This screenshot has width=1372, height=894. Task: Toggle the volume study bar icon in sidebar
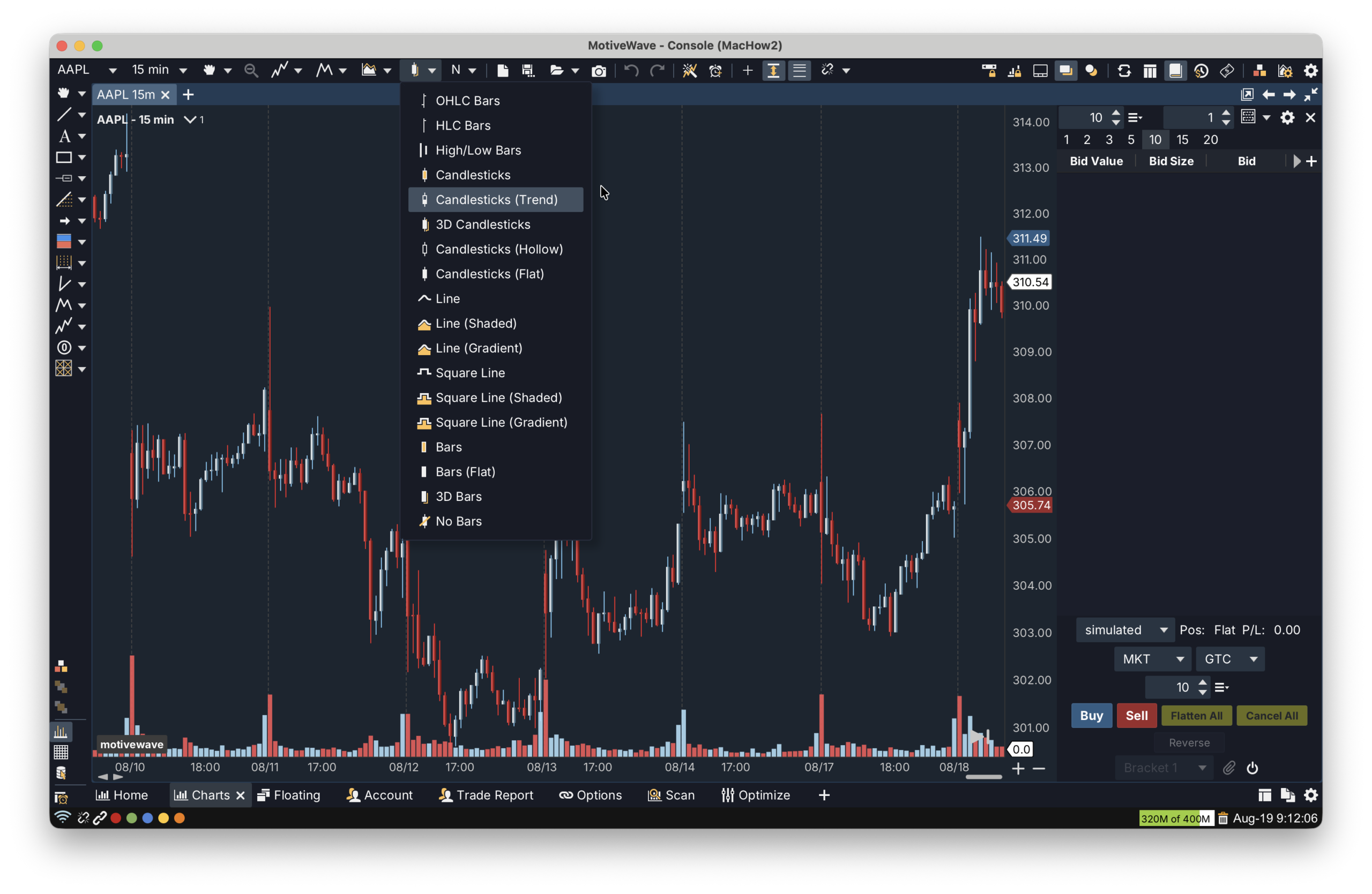point(61,732)
